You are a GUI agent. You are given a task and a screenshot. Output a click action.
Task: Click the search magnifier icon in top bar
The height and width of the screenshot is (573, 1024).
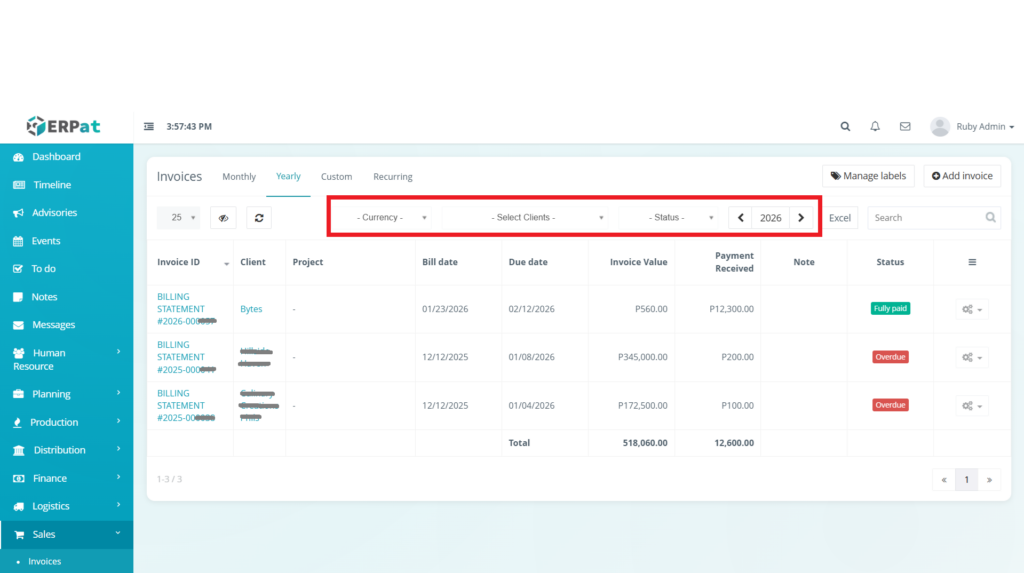pyautogui.click(x=845, y=127)
